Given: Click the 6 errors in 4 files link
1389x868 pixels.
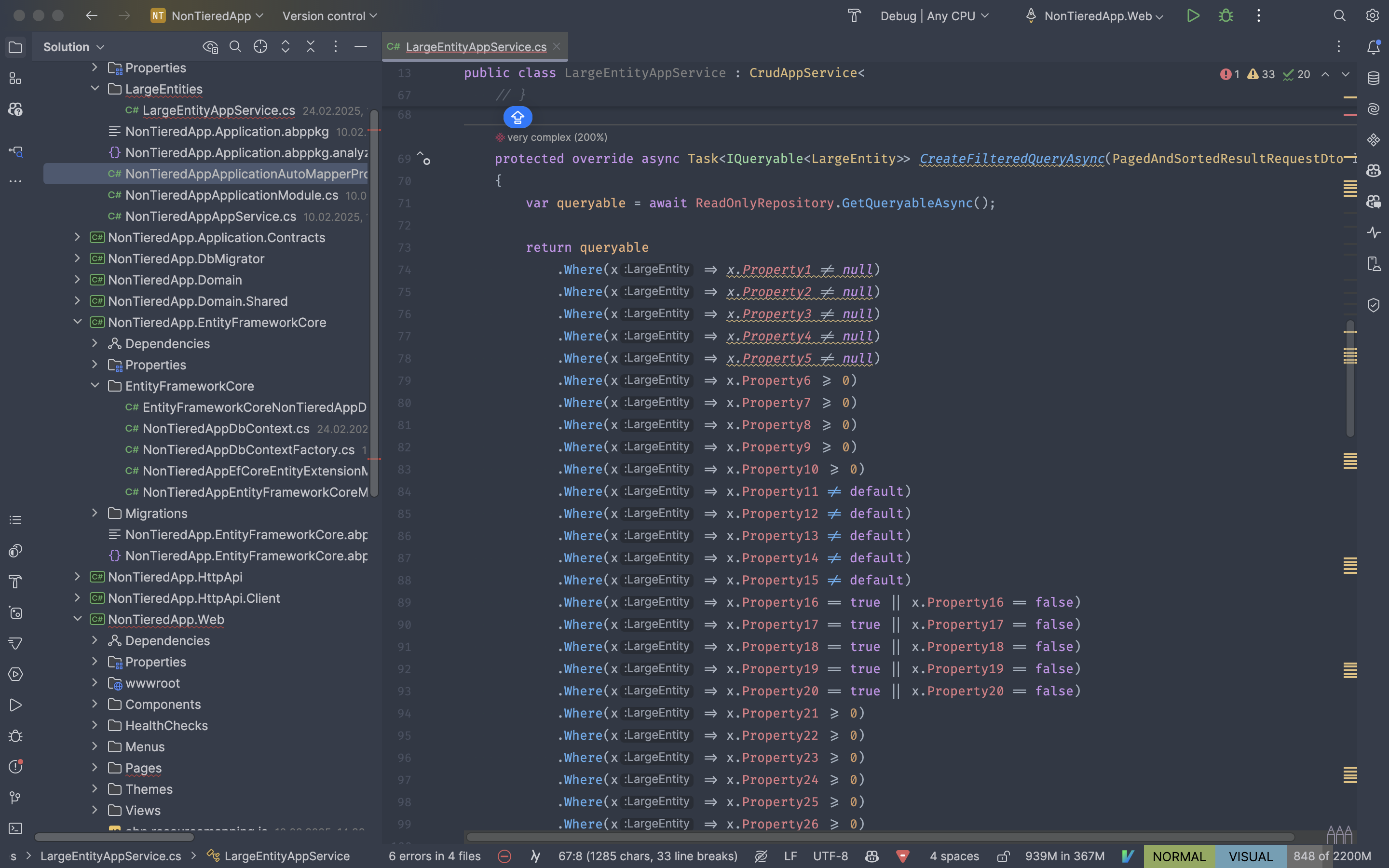Looking at the screenshot, I should point(435,856).
